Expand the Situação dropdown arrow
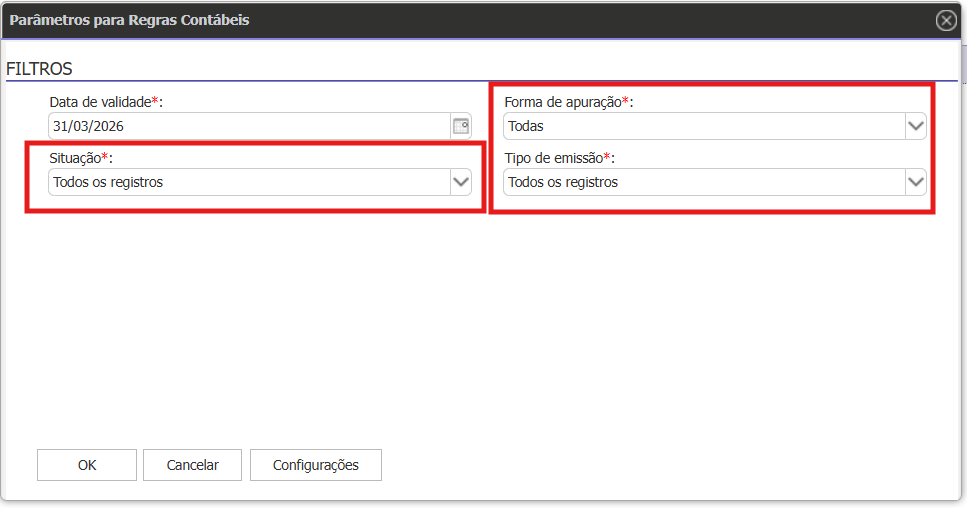Screen dimensions: 967x508 (460, 182)
